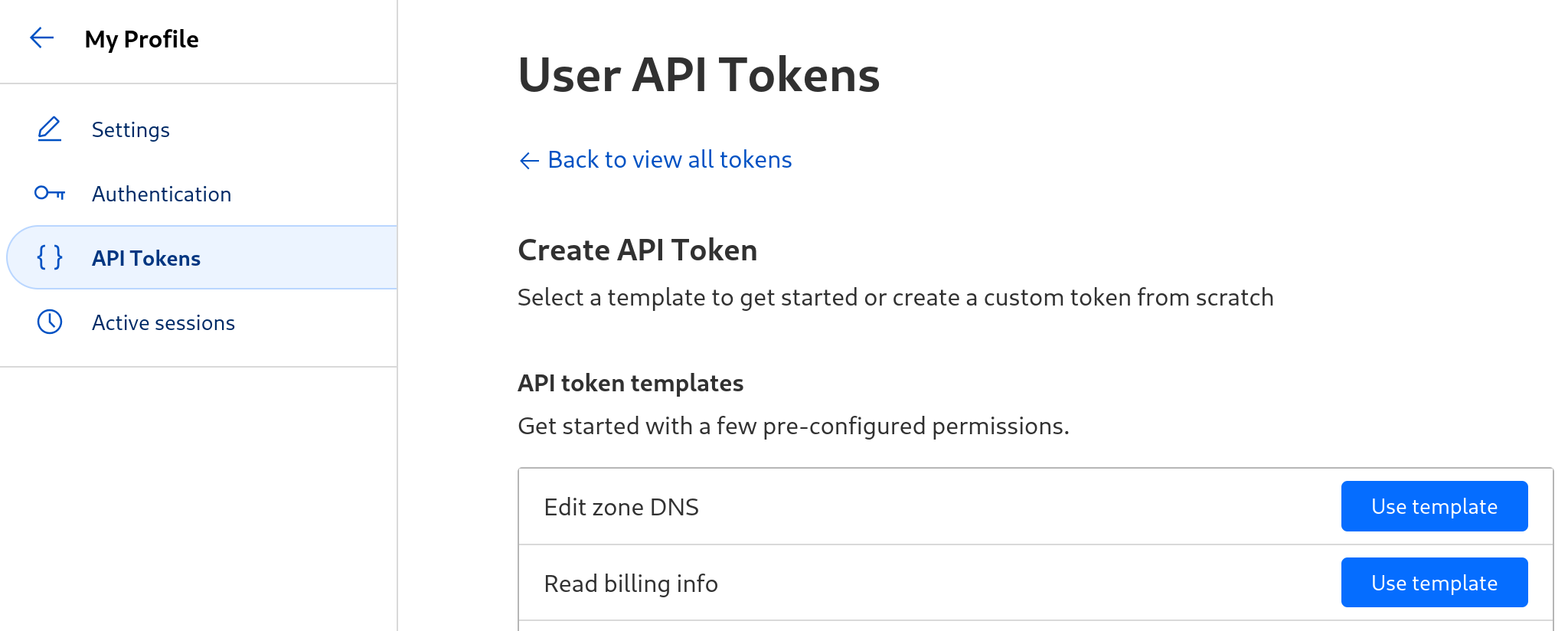Use template for Edit zone DNS
This screenshot has width=1568, height=631.
(x=1434, y=506)
